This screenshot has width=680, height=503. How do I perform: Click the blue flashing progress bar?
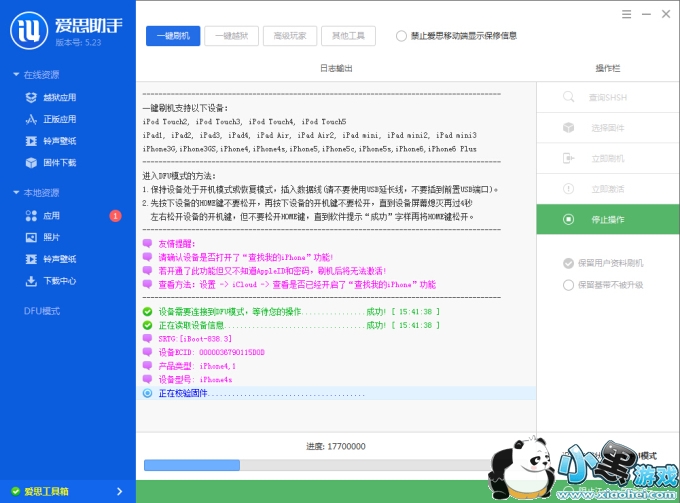pyautogui.click(x=192, y=465)
